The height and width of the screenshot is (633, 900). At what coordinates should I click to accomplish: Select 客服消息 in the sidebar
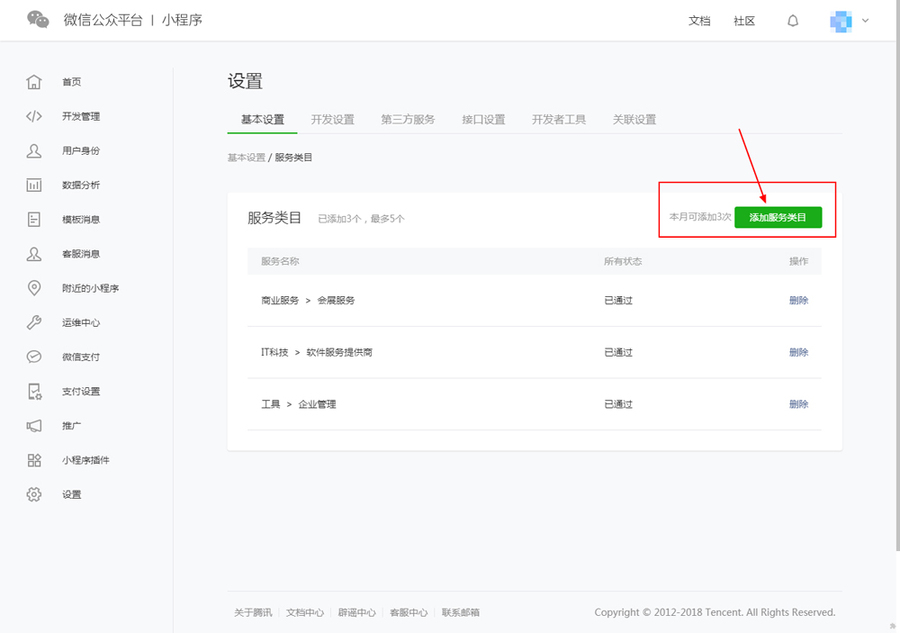81,254
